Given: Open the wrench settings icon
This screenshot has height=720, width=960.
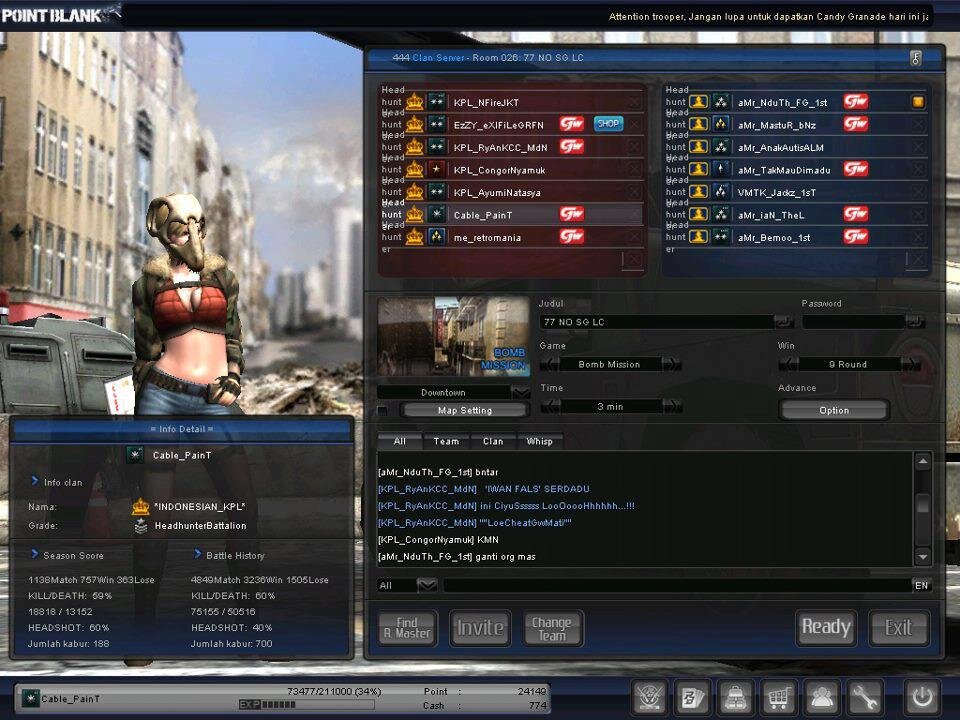Looking at the screenshot, I should (865, 697).
